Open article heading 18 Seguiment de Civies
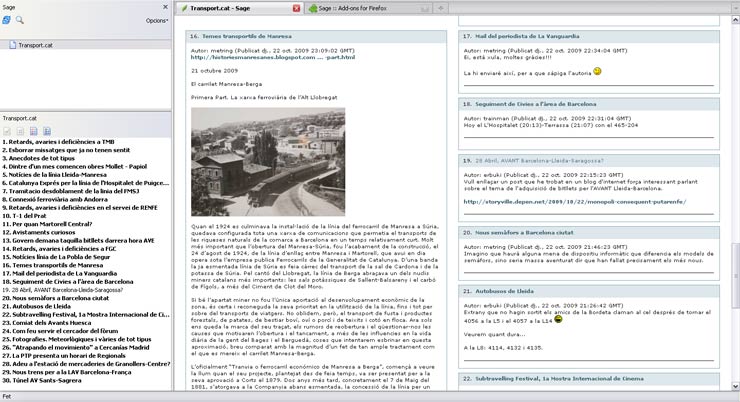 point(536,104)
